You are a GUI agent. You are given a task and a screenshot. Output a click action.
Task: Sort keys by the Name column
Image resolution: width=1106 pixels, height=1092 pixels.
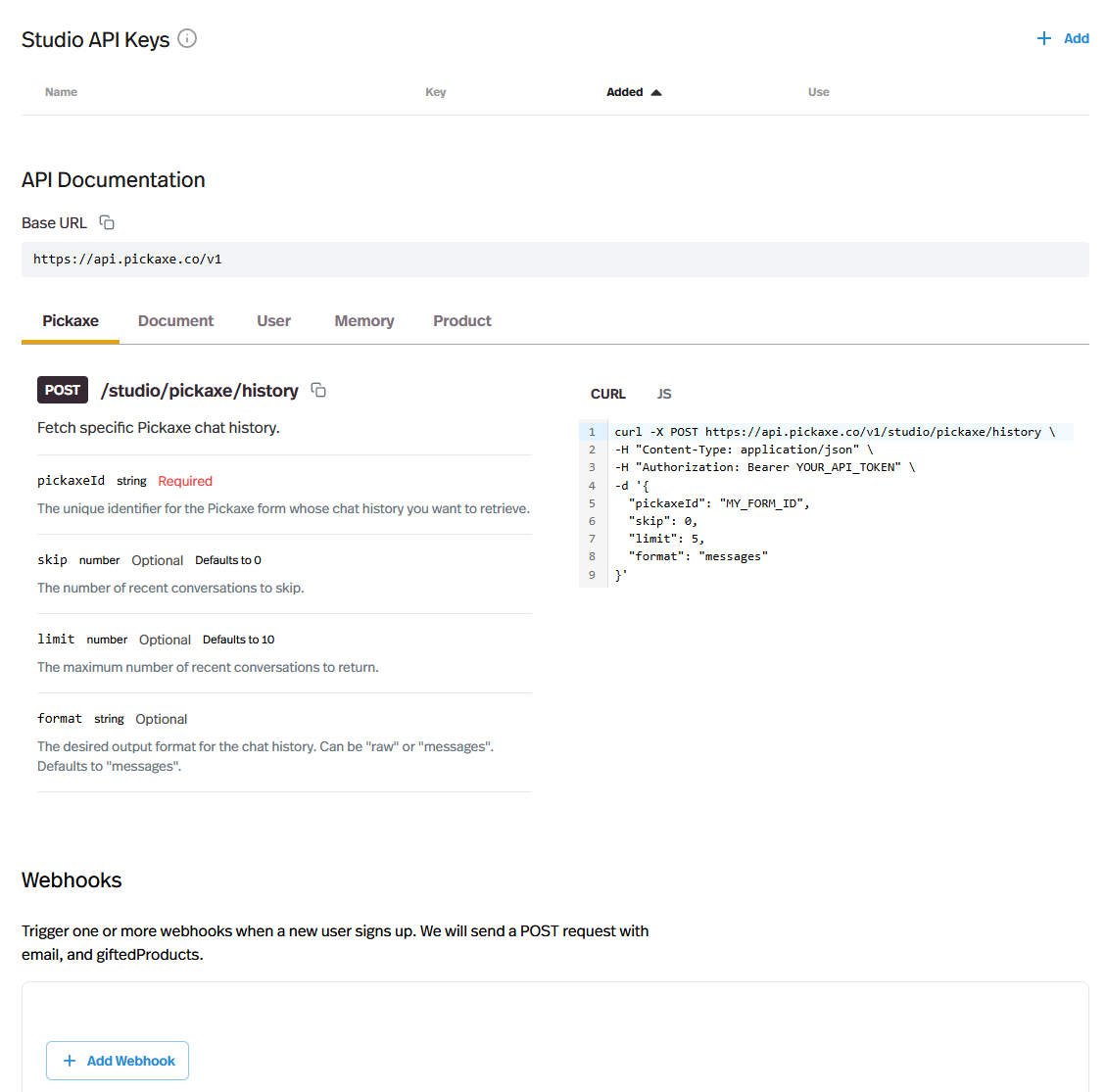[x=61, y=92]
